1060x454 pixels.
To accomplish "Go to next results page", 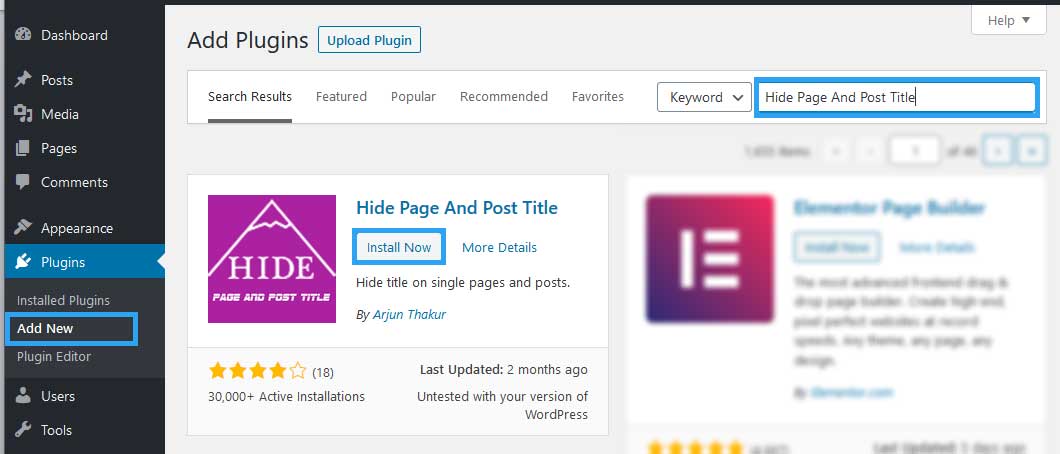I will (x=998, y=152).
